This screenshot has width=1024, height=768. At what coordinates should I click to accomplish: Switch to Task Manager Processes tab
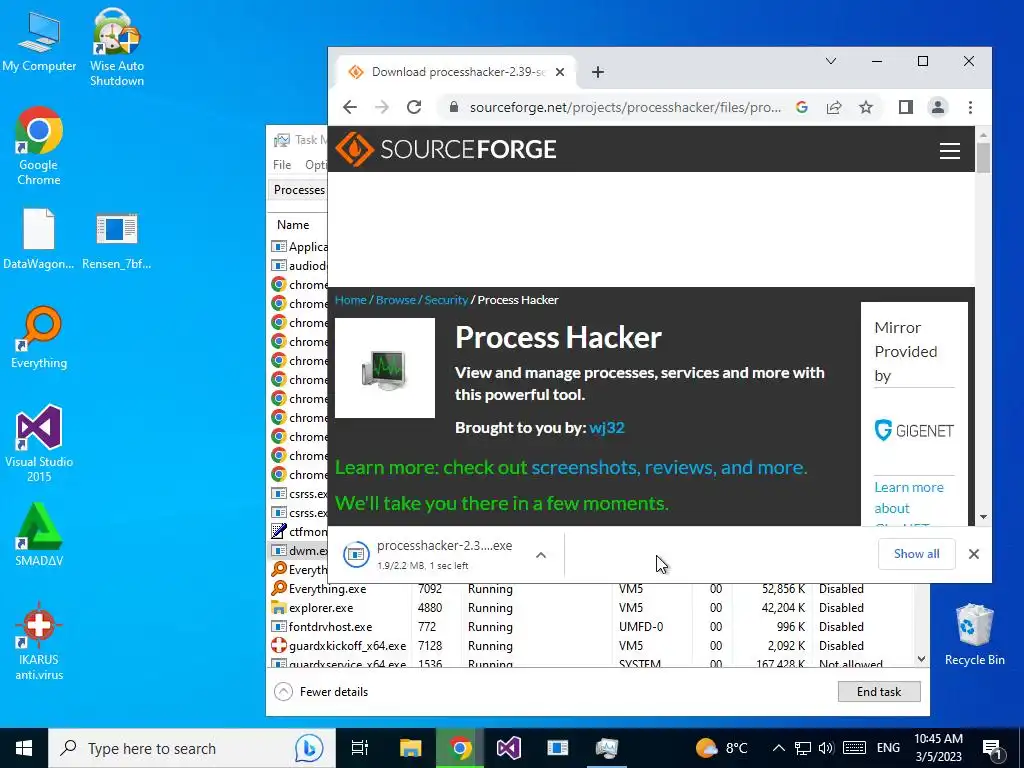tap(299, 190)
